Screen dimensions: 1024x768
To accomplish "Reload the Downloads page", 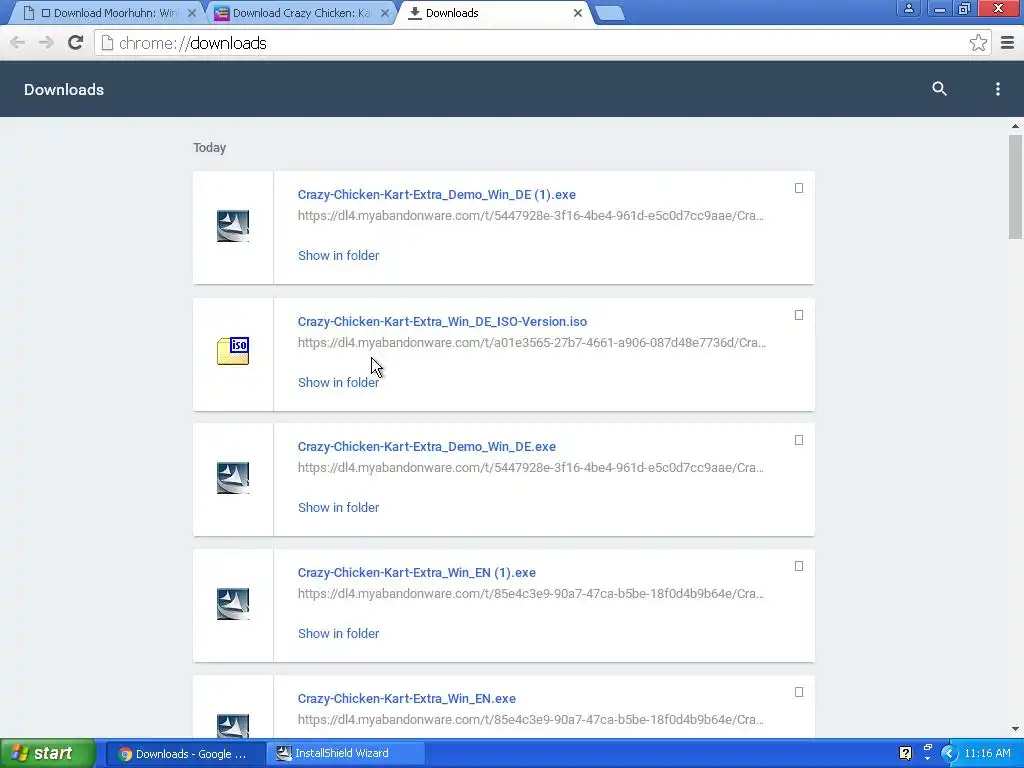I will (76, 43).
